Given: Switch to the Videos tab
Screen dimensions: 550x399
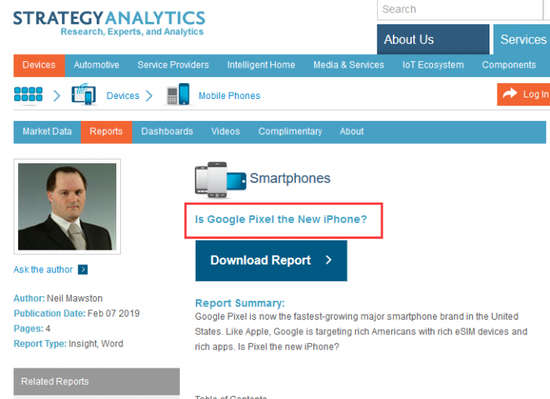Looking at the screenshot, I should tap(226, 131).
